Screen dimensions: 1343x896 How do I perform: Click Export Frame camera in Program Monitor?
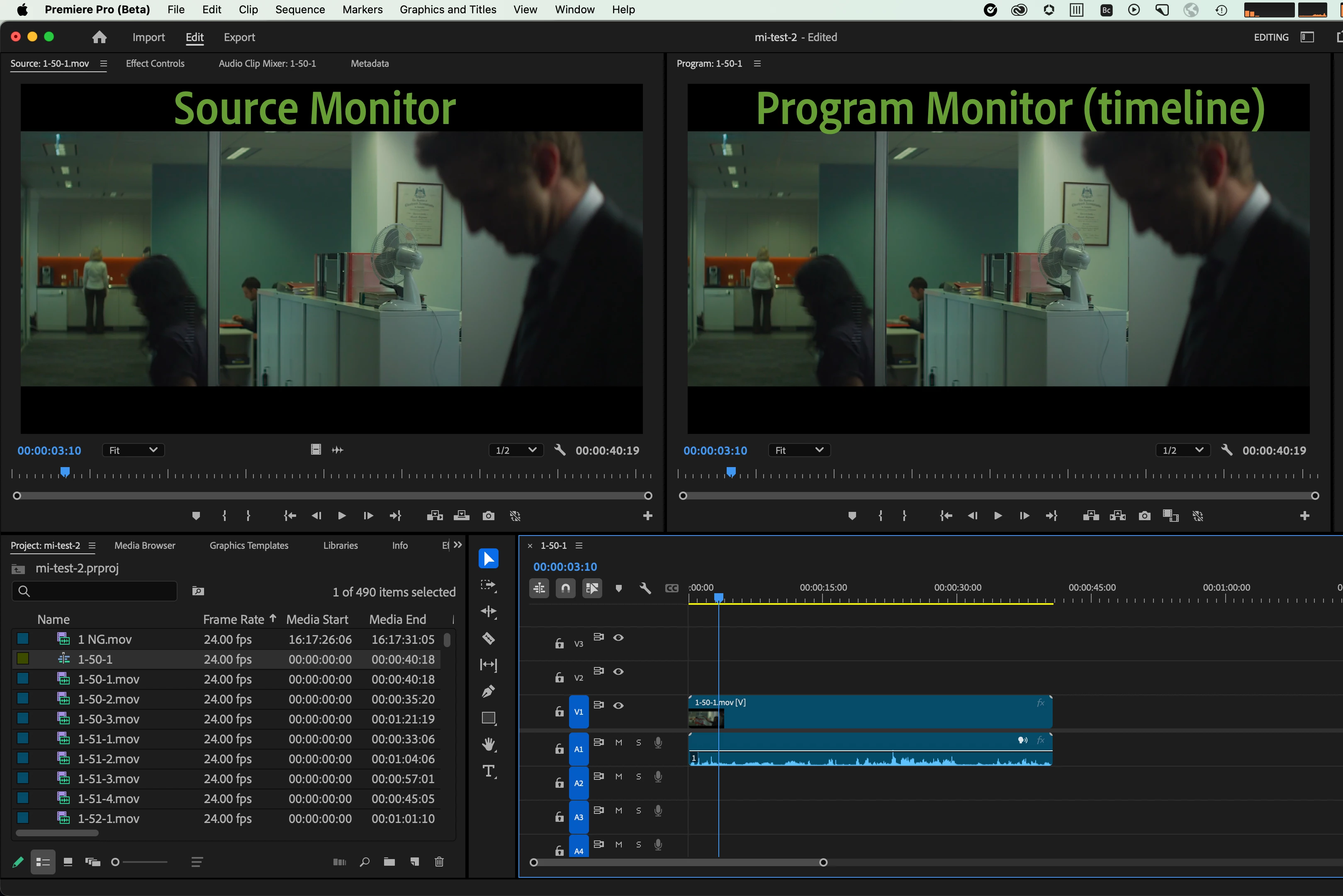[1144, 516]
